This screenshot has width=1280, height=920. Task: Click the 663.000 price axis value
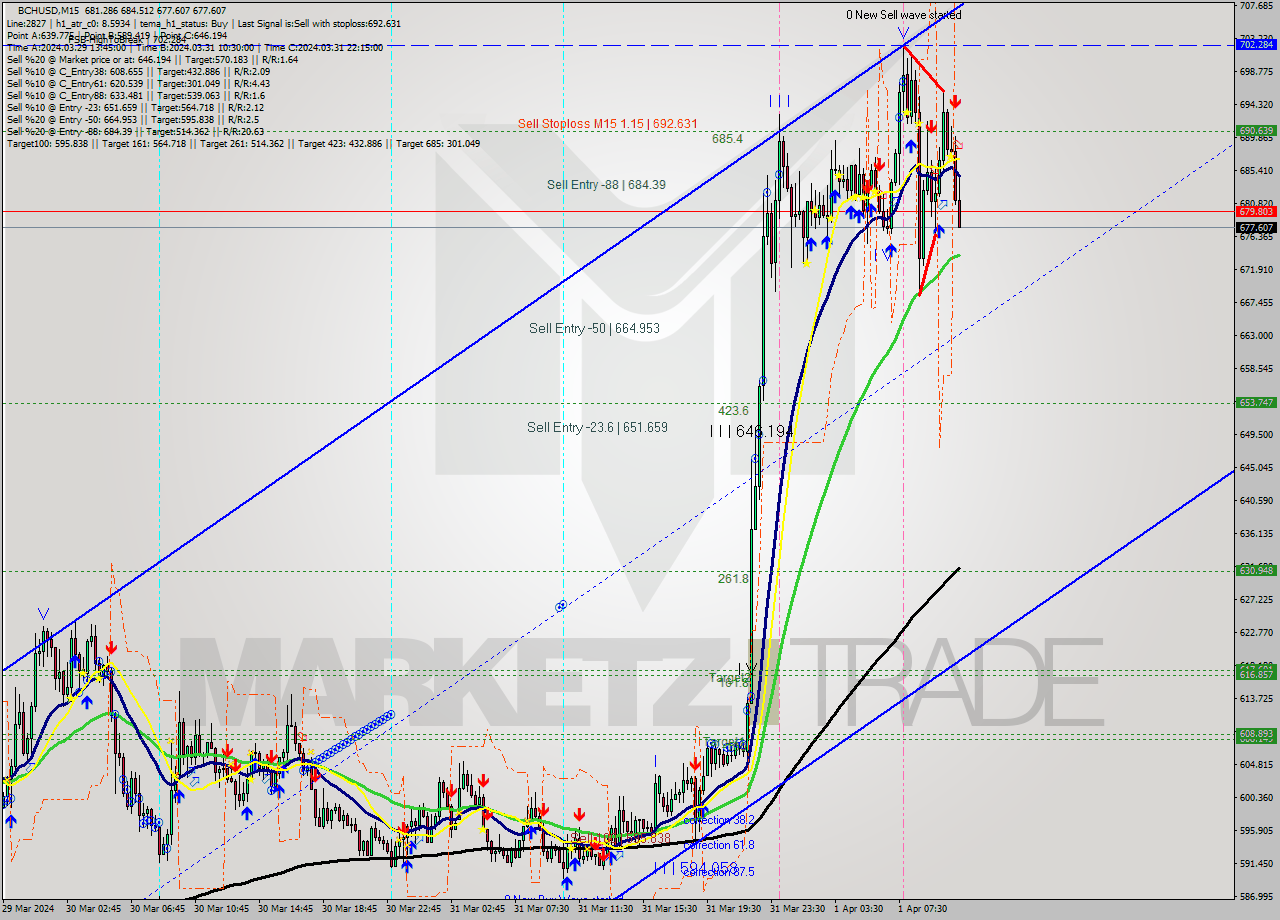1256,335
